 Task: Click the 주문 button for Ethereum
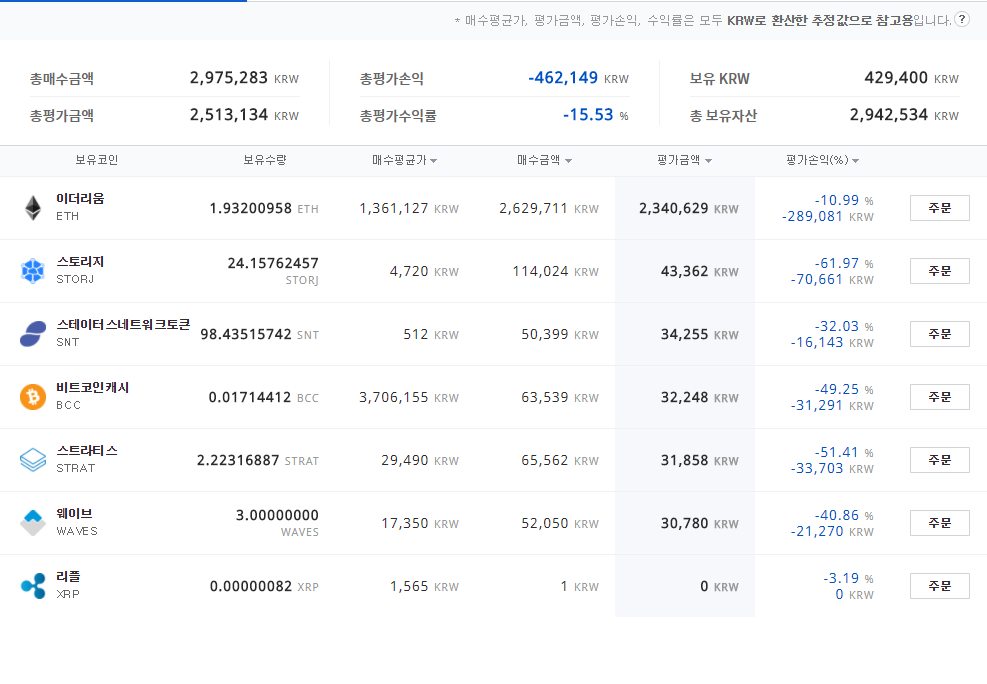point(940,208)
